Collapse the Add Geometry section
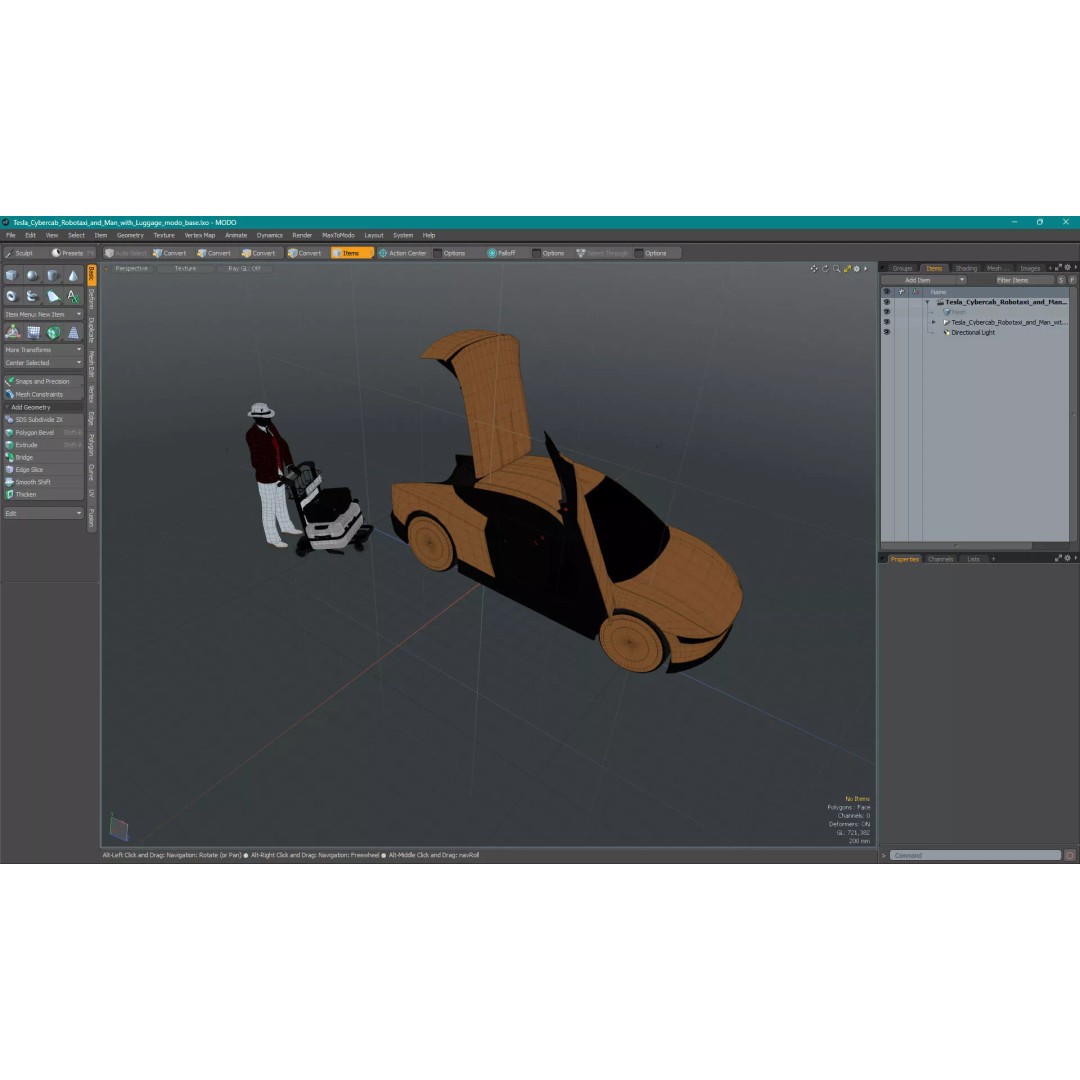This screenshot has width=1080, height=1080. [8, 407]
